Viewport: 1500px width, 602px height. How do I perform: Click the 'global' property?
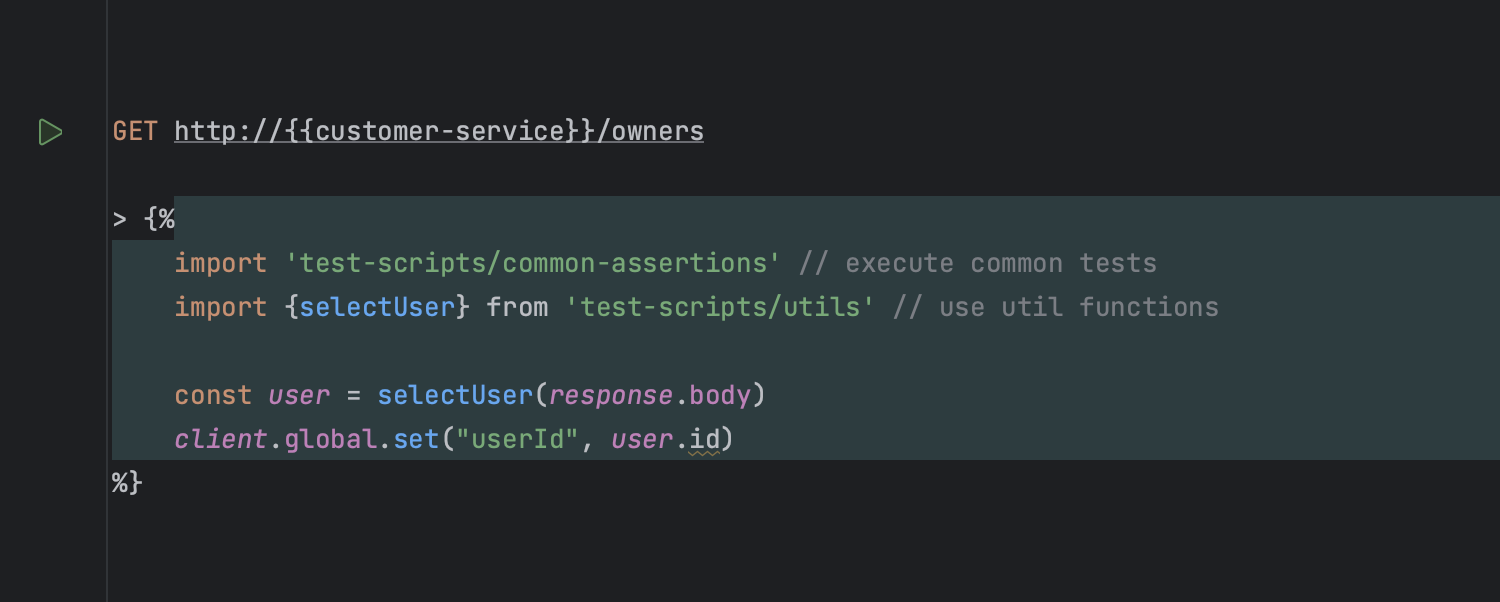(330, 439)
